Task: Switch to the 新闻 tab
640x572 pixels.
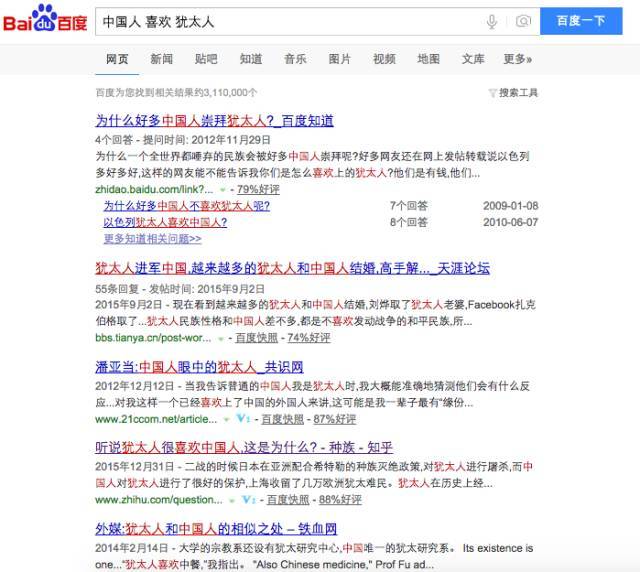Action: point(162,59)
